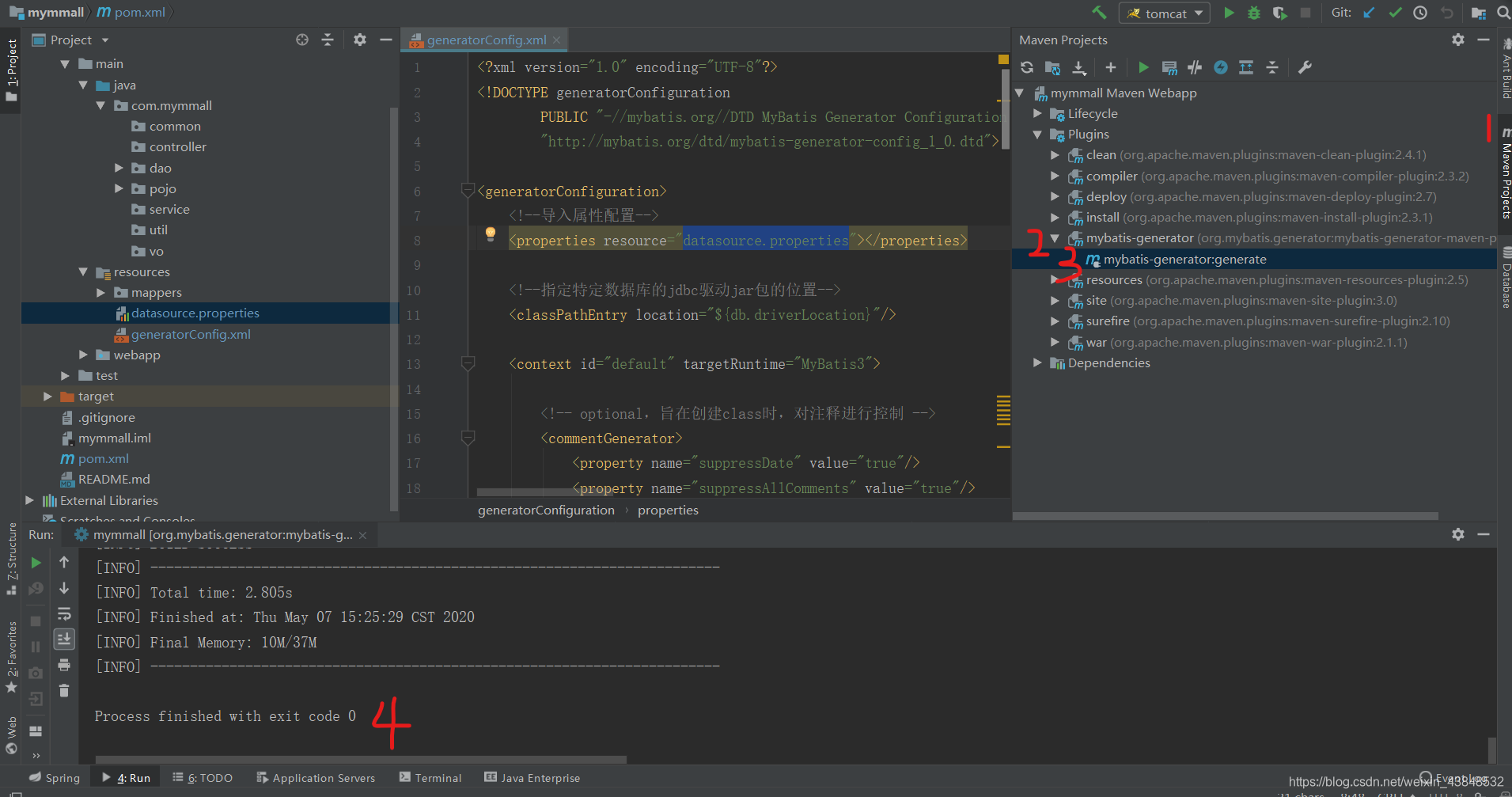Select mybatis-generator:generate goal
The image size is (1512, 797).
(1184, 259)
